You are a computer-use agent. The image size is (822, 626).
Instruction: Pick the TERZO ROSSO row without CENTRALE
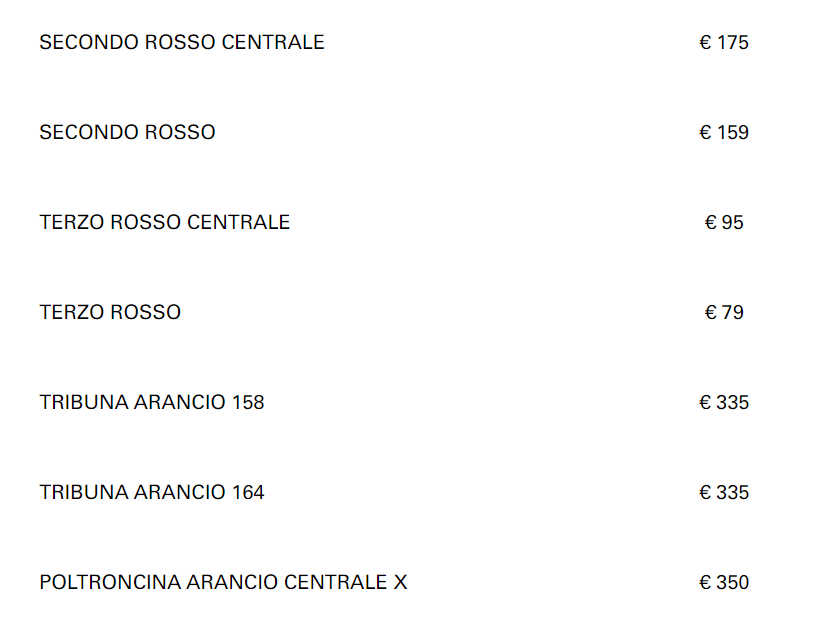110,313
